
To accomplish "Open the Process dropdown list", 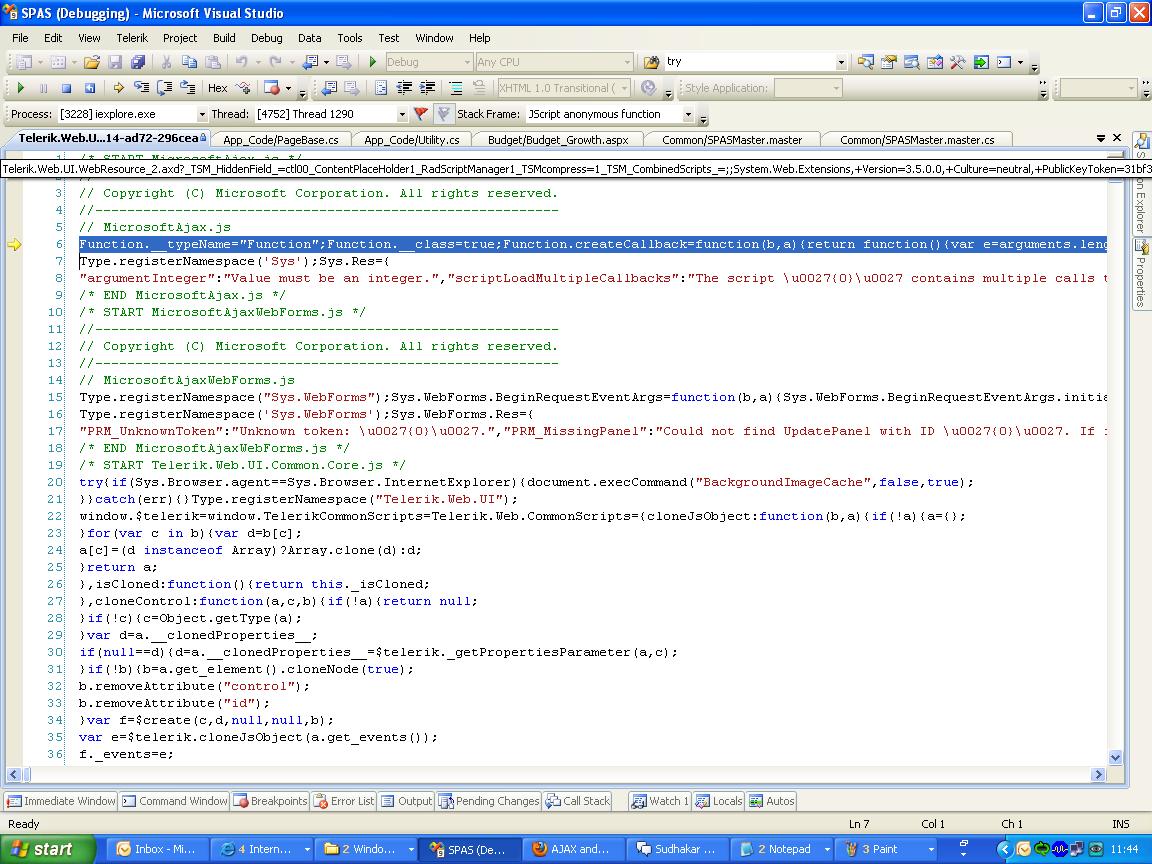I will [x=201, y=115].
